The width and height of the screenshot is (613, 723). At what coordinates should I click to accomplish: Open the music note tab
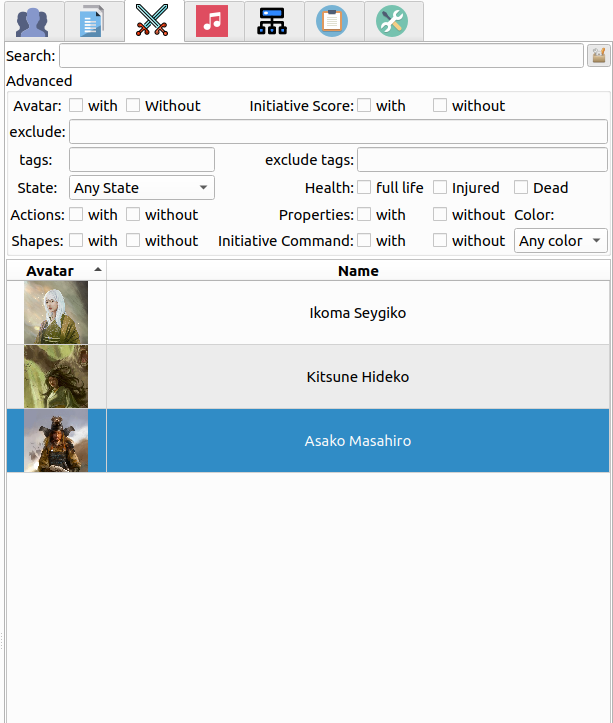pos(212,21)
